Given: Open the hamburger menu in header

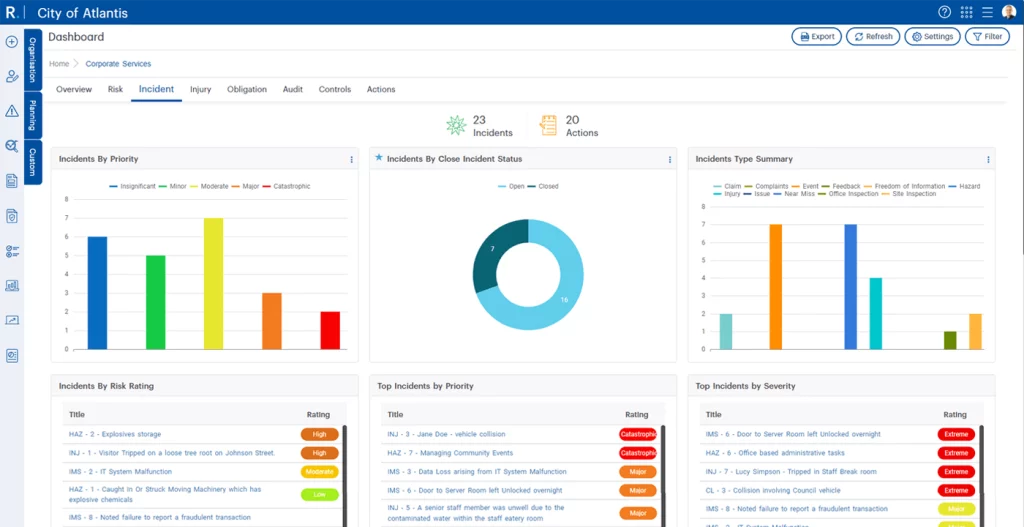Looking at the screenshot, I should pos(987,12).
